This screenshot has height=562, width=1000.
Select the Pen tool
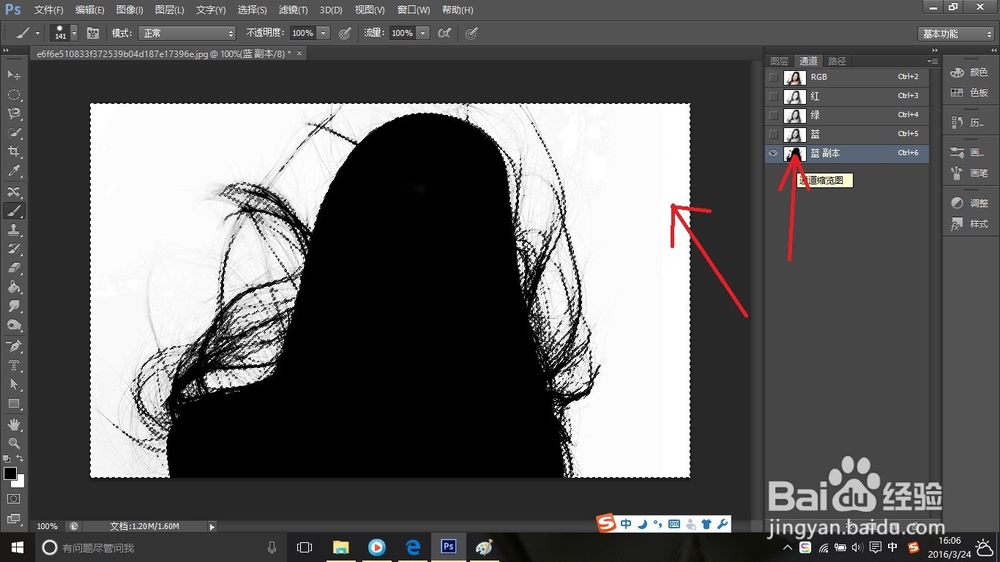[13, 346]
